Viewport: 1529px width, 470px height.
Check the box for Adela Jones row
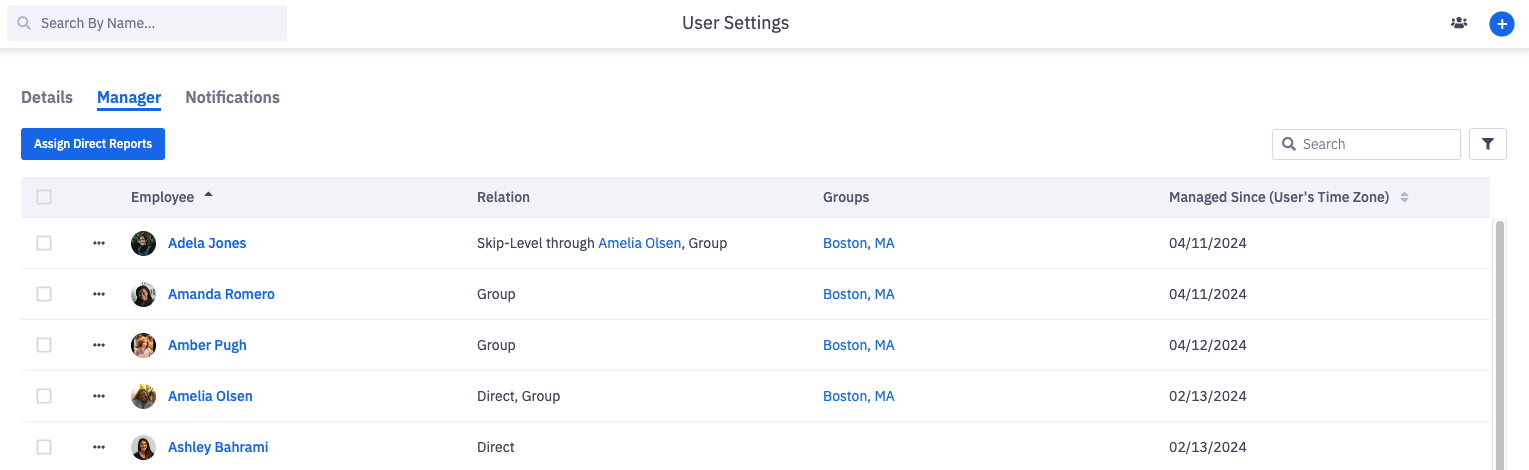(44, 243)
